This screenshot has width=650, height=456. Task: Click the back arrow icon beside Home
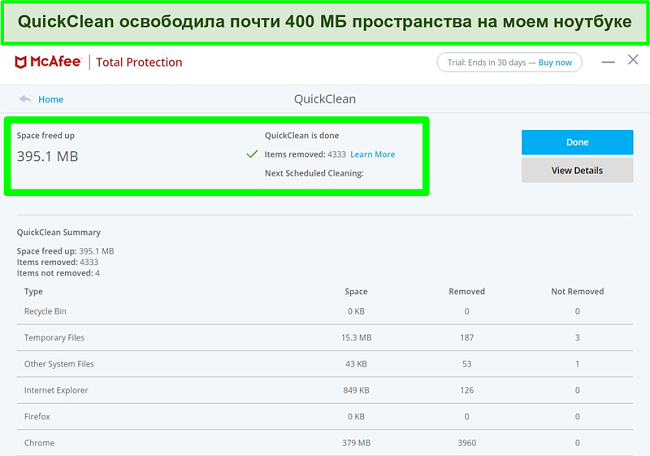coord(25,99)
